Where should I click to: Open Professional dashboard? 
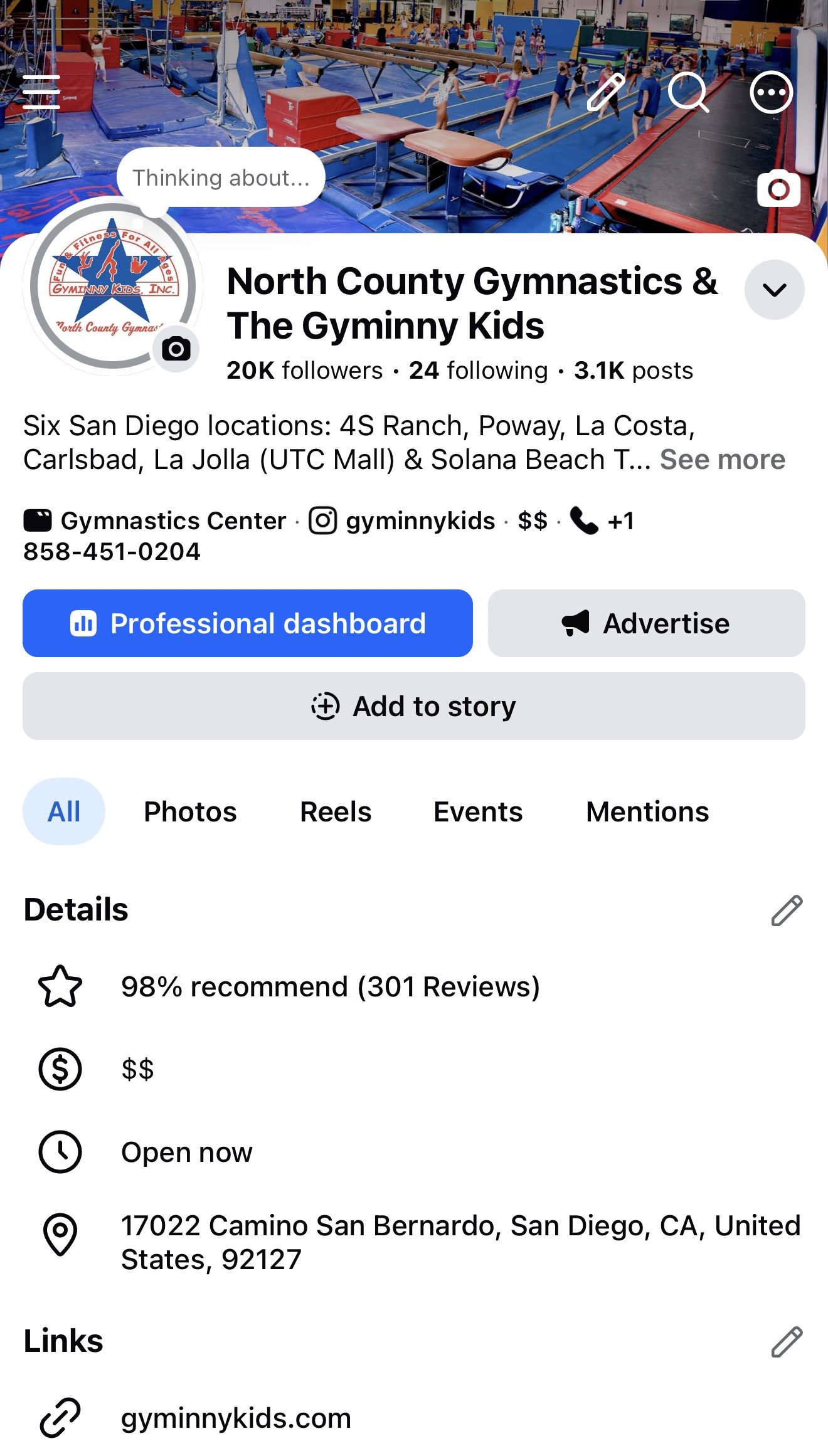point(248,623)
